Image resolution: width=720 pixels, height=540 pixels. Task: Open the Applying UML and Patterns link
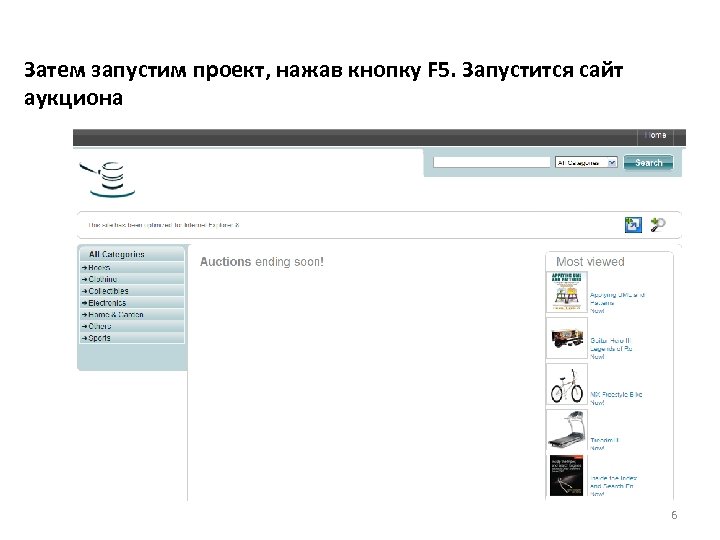click(x=617, y=299)
